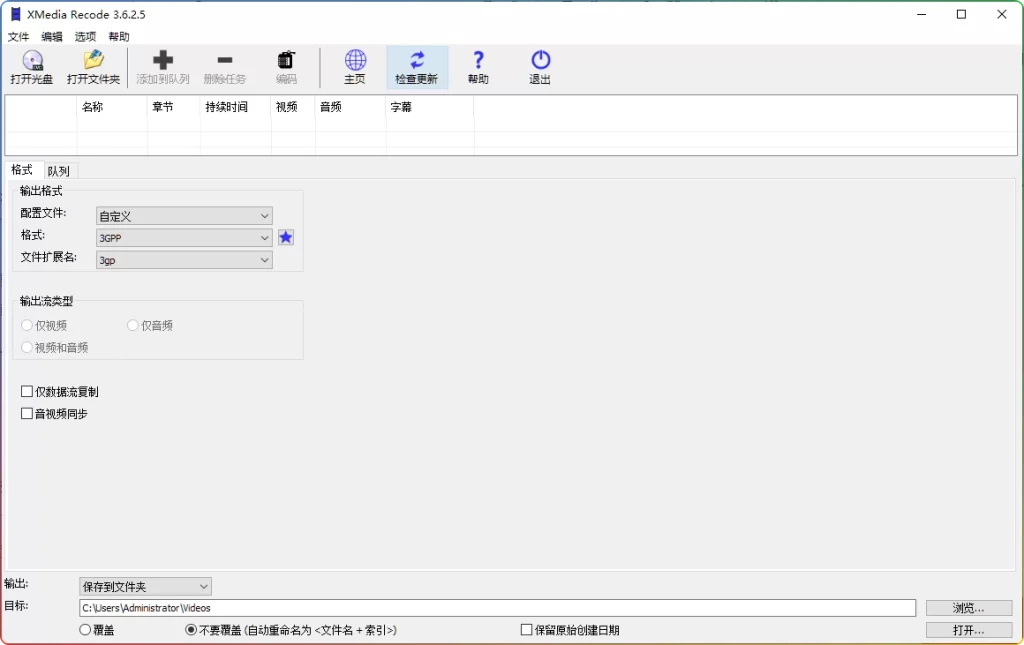Image resolution: width=1024 pixels, height=645 pixels.
Task: Click the 打开… button
Action: 967,630
